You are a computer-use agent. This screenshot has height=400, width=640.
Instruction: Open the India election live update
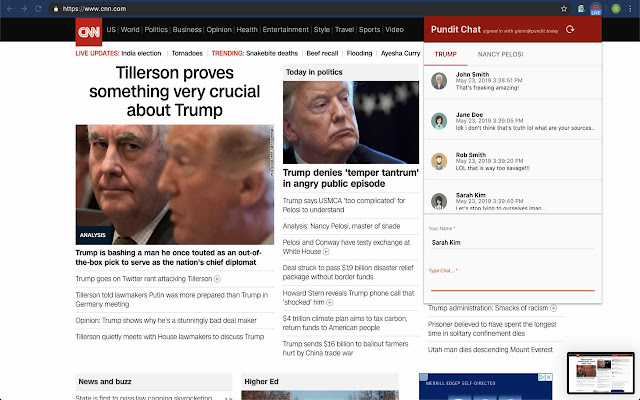pyautogui.click(x=141, y=53)
